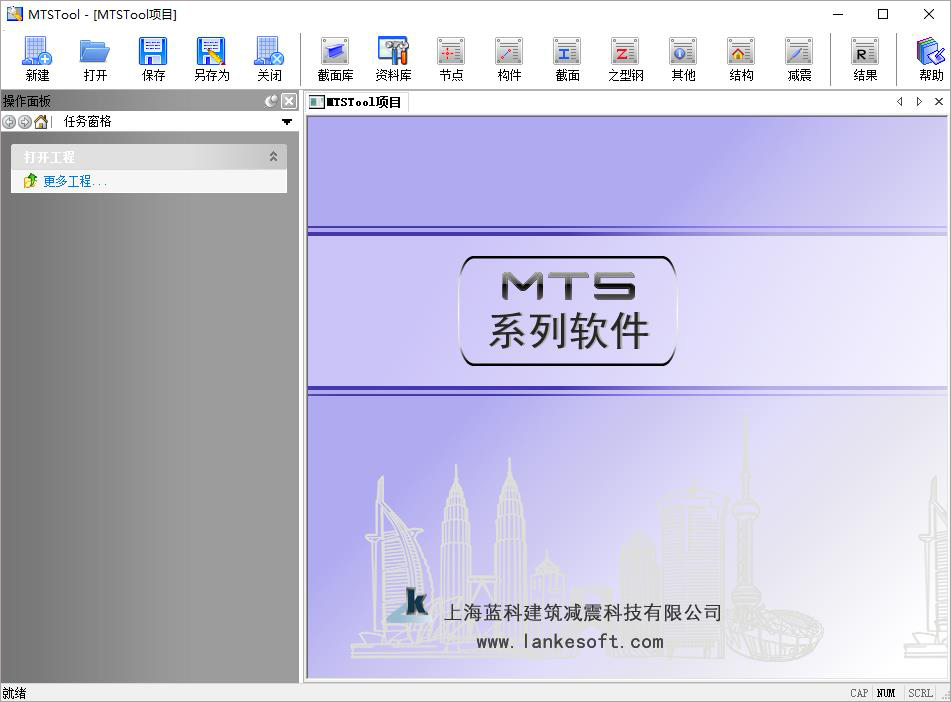Click the 新建 (New) toolbar icon
951x702 pixels.
(x=37, y=59)
